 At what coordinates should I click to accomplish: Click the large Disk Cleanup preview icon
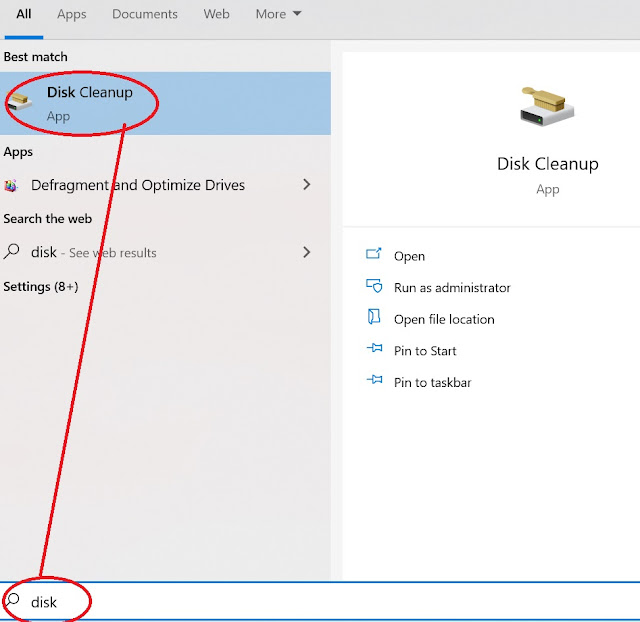pyautogui.click(x=547, y=106)
